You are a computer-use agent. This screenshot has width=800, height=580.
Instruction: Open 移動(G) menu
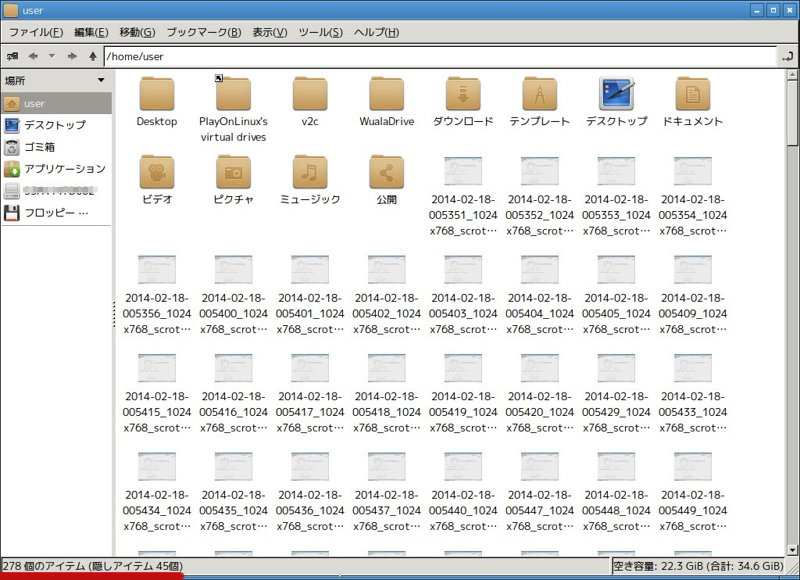tap(137, 32)
